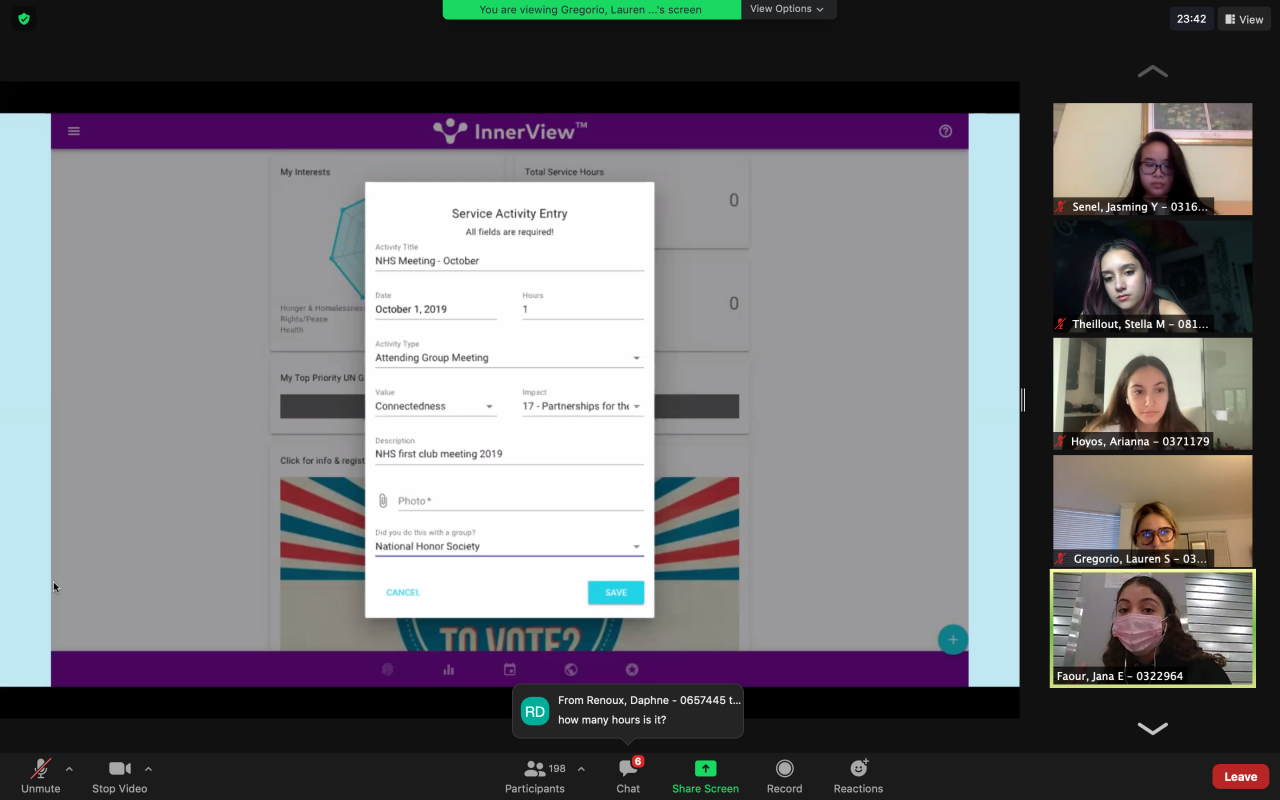Click the InnerView help question icon
The height and width of the screenshot is (800, 1280).
point(945,131)
